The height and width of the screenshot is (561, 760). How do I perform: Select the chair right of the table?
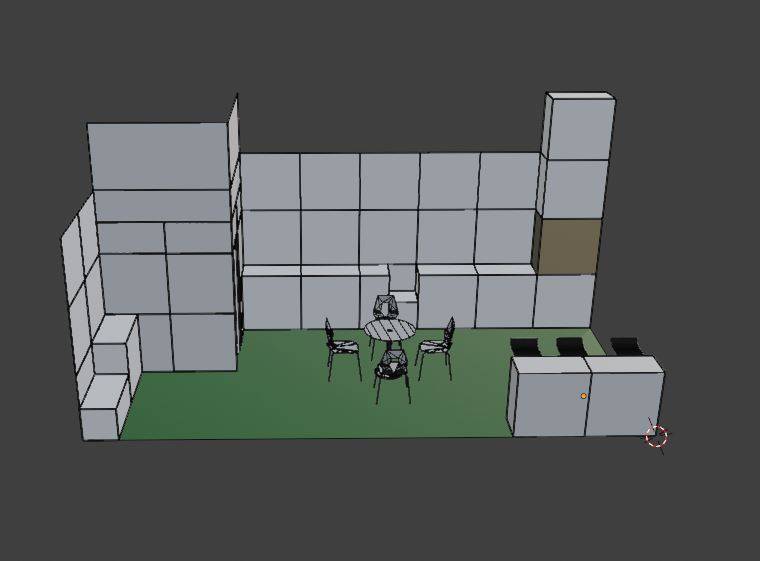point(436,346)
